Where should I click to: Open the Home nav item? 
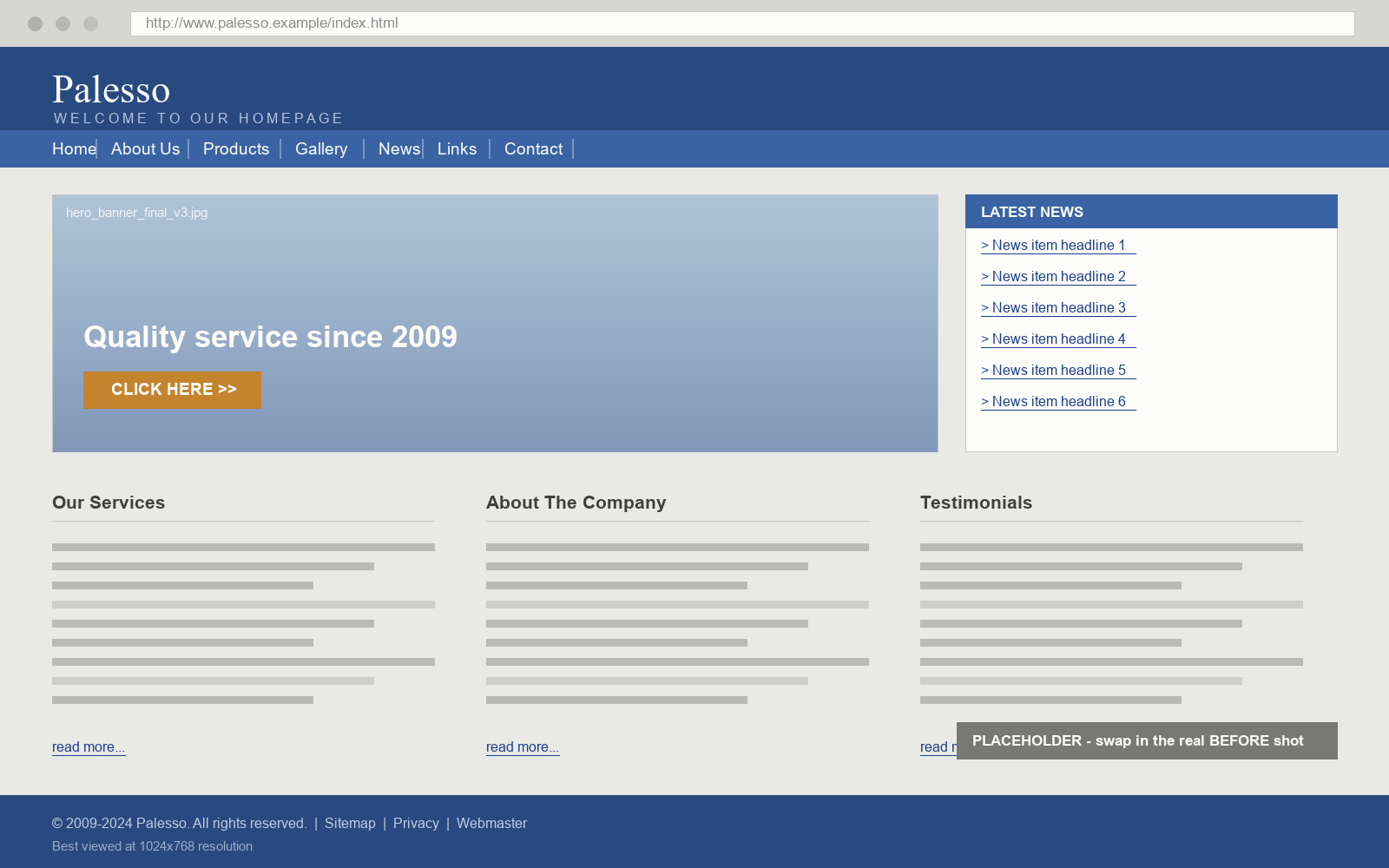pos(74,149)
